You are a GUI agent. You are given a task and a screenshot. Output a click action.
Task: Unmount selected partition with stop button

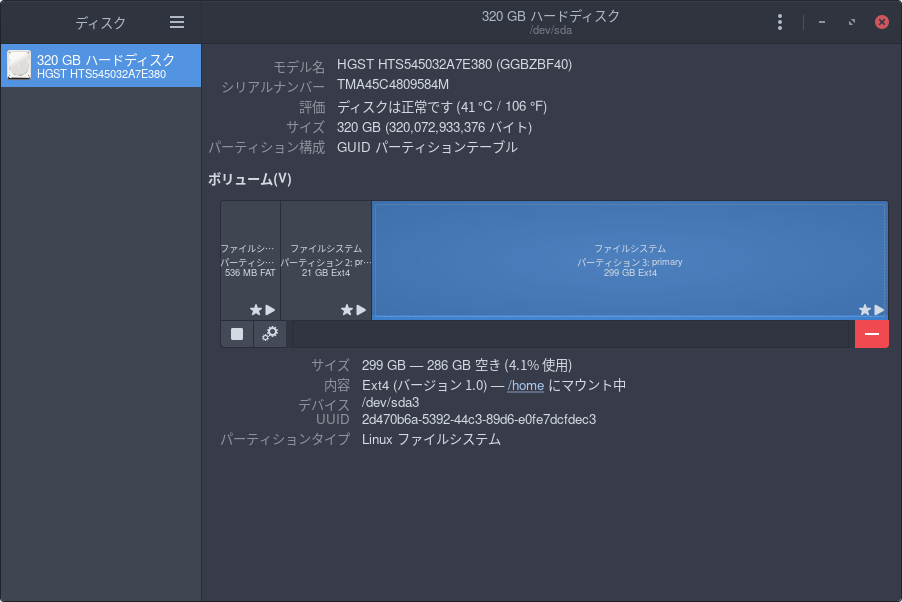(237, 334)
